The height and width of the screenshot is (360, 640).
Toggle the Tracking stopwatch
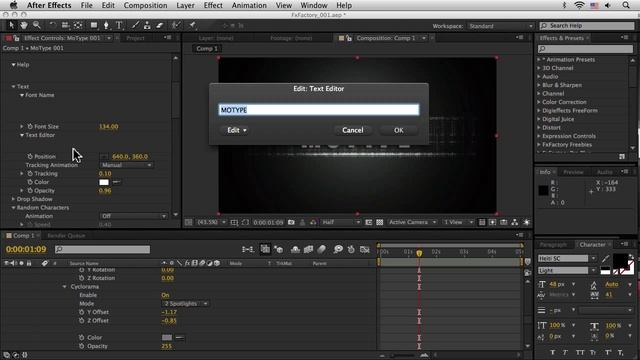30,173
